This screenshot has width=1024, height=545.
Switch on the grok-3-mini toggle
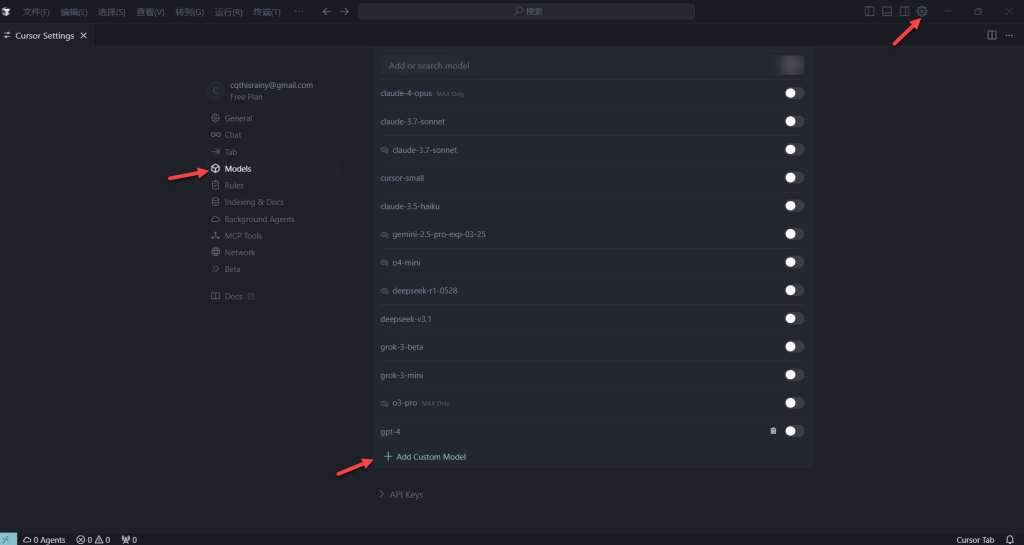[794, 375]
